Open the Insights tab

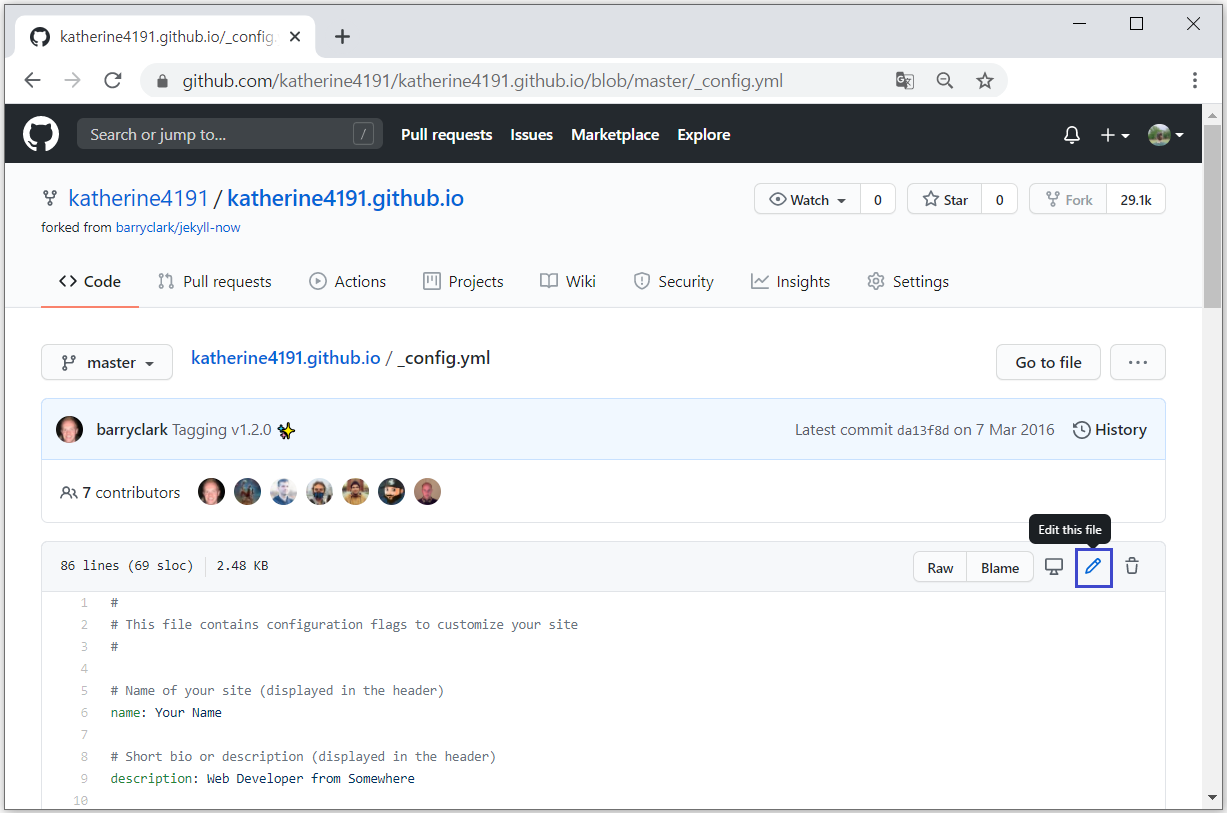(791, 282)
